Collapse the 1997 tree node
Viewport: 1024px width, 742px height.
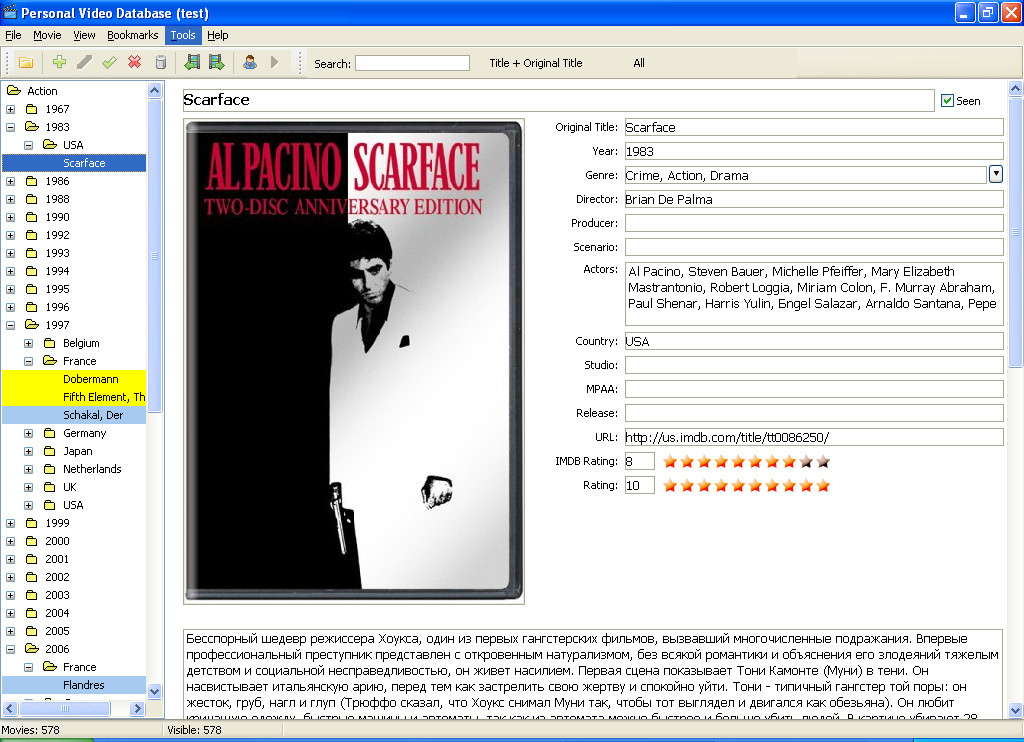point(10,325)
